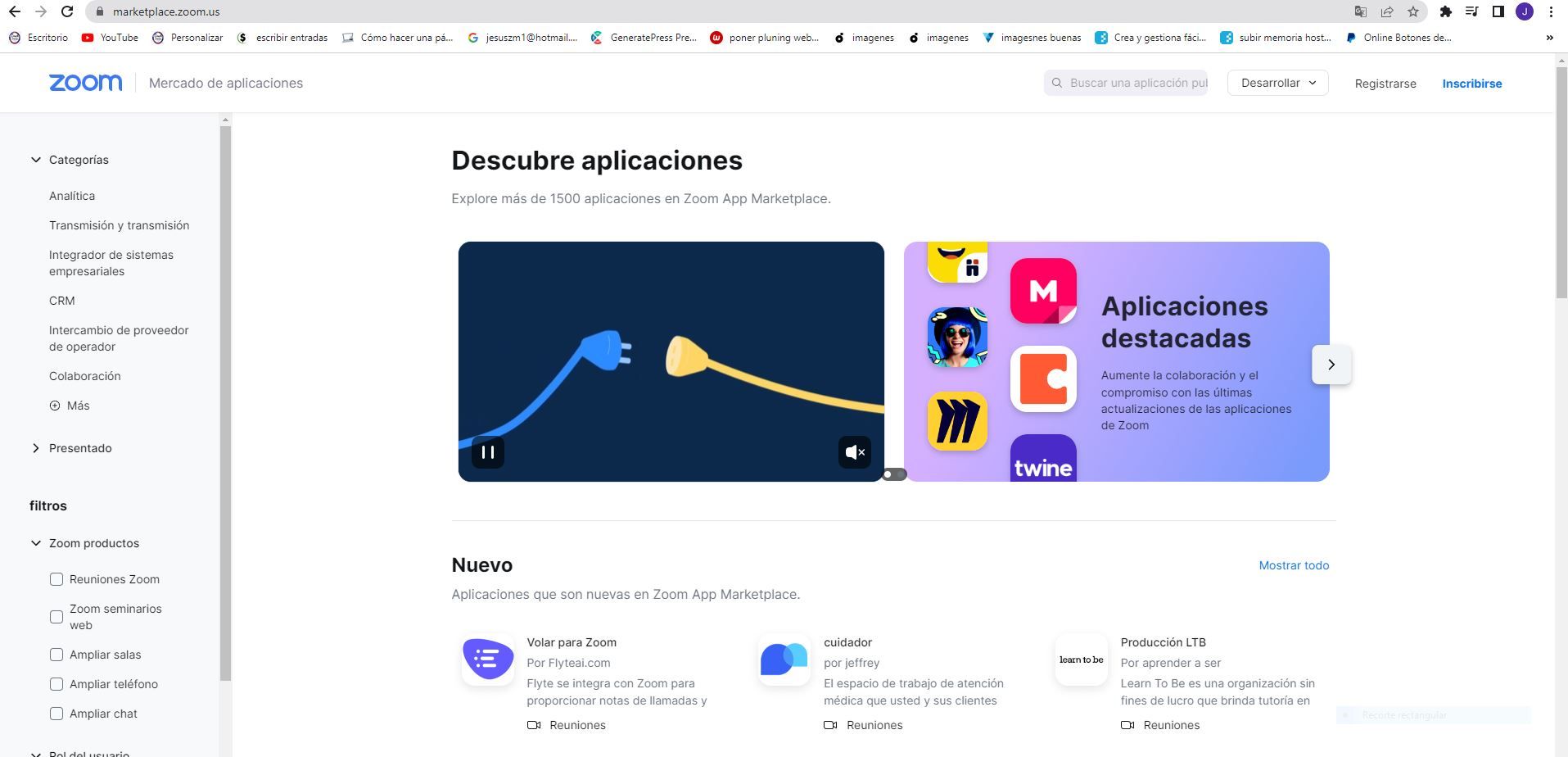
Task: Click the page vertical scrollbar
Action: 1561,182
